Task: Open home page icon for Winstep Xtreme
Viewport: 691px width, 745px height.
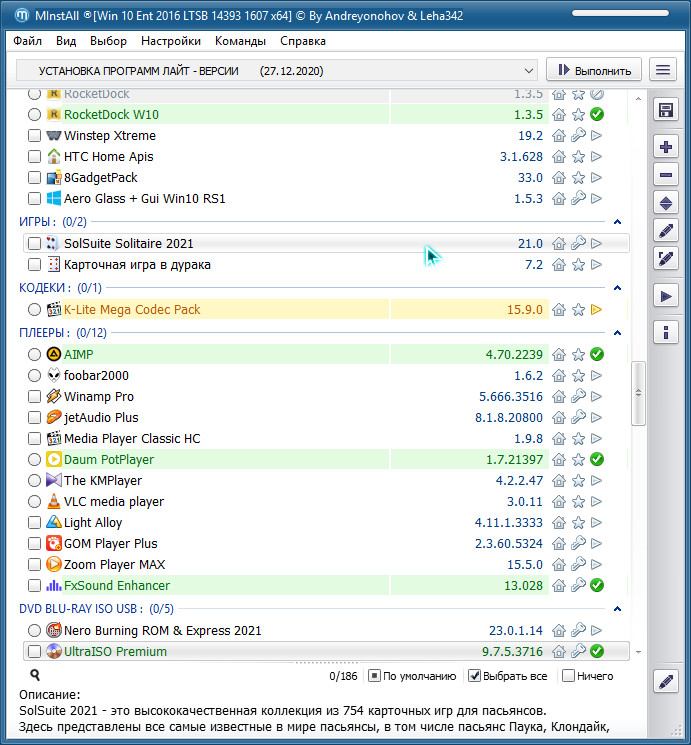Action: pyautogui.click(x=559, y=135)
